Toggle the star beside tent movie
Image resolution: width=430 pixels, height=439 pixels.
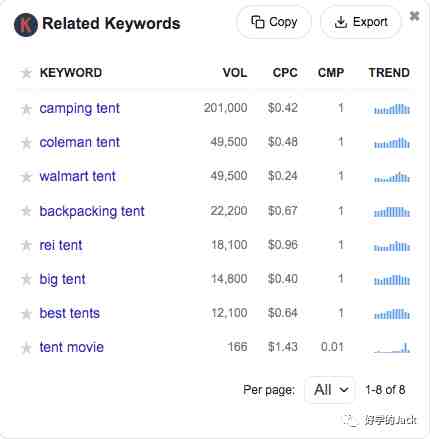point(26,348)
